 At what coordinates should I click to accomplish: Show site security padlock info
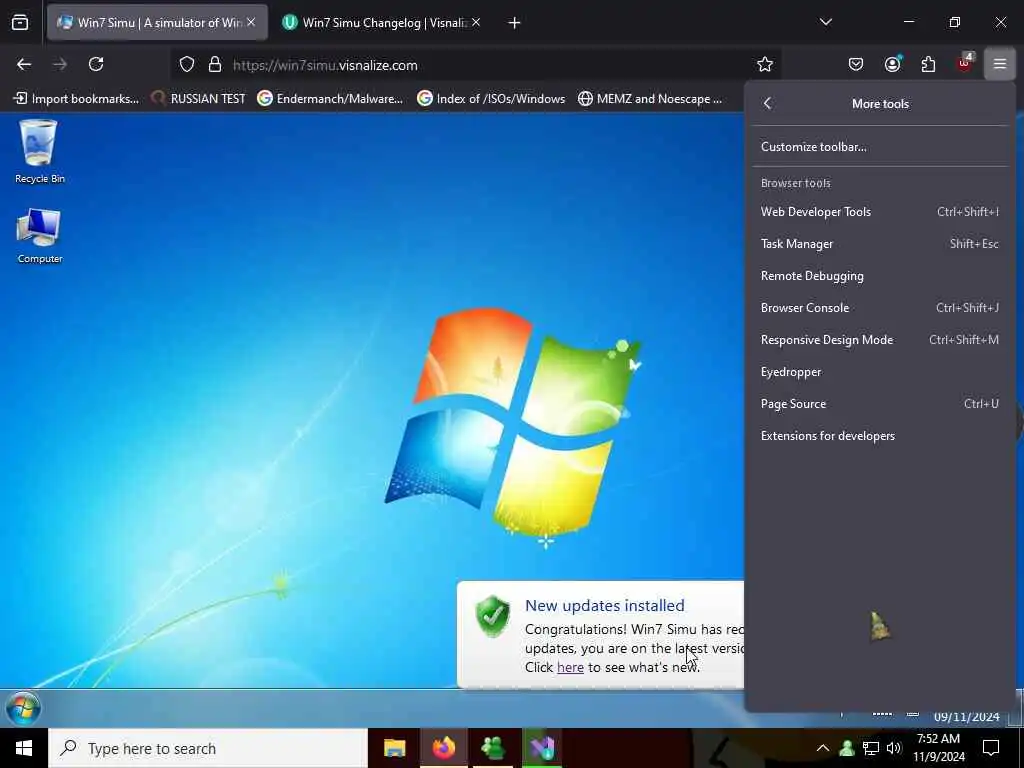[215, 65]
